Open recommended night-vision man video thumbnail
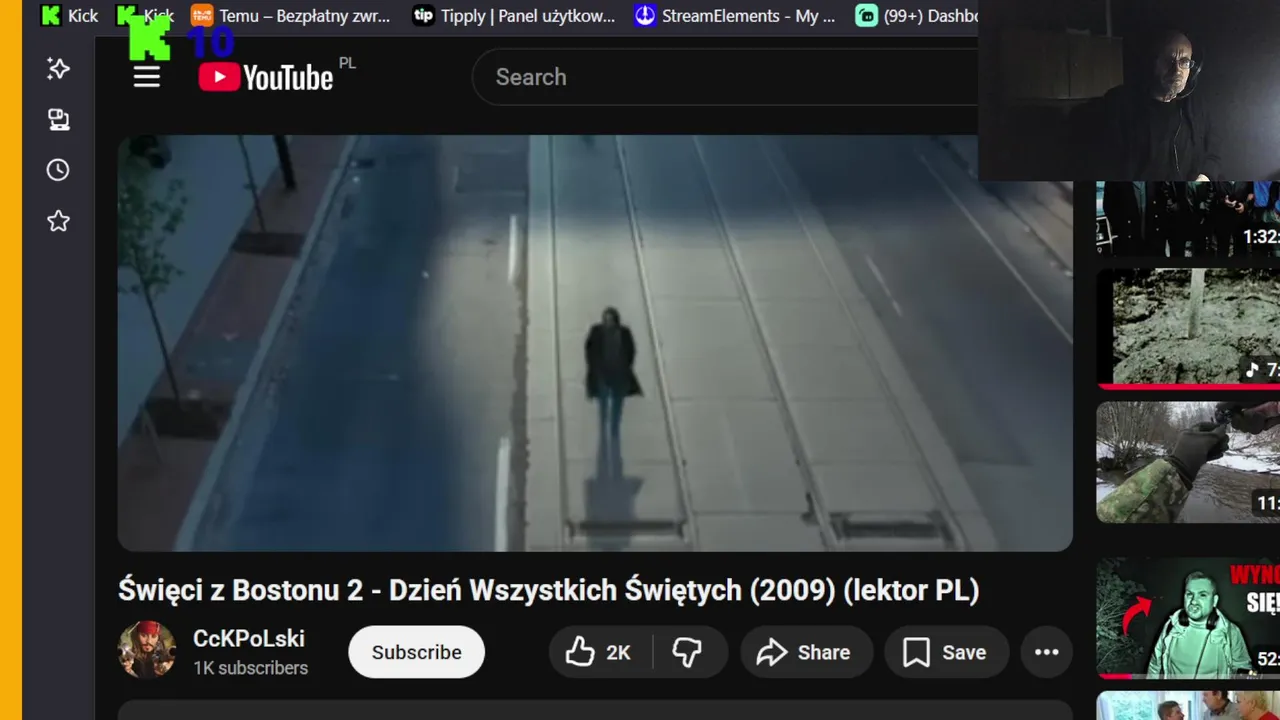 1188,617
